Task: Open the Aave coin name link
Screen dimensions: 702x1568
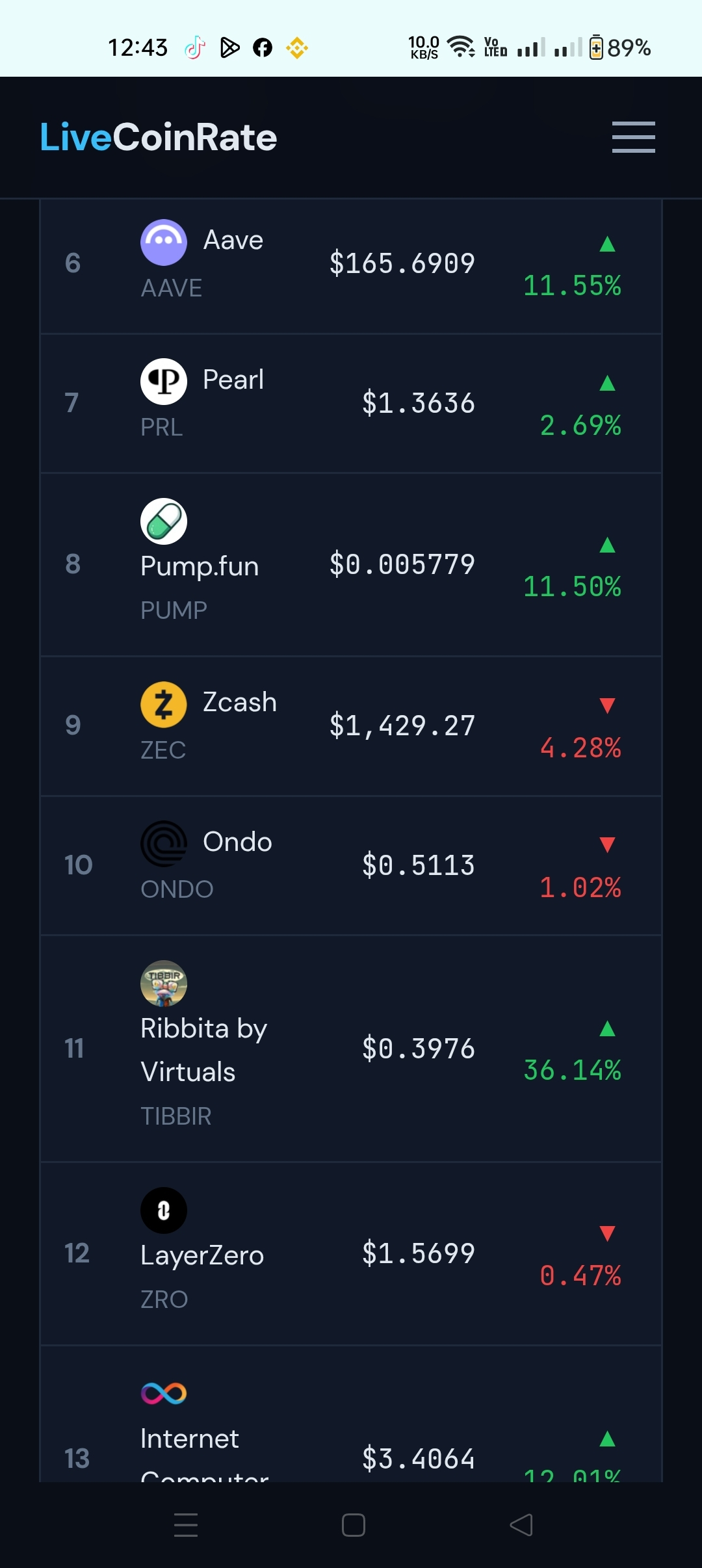Action: tap(233, 240)
